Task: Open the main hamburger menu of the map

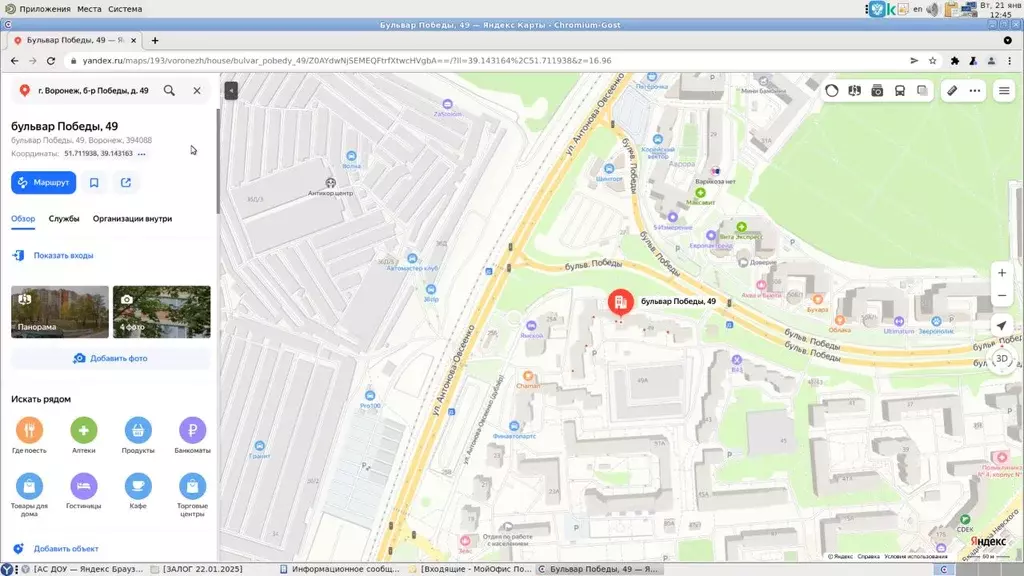Action: tap(1004, 91)
